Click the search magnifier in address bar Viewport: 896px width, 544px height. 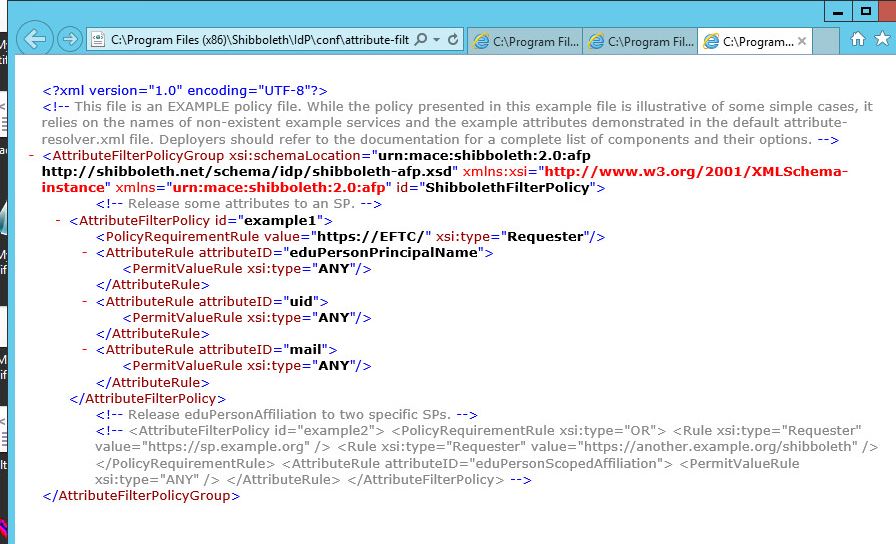tap(421, 39)
